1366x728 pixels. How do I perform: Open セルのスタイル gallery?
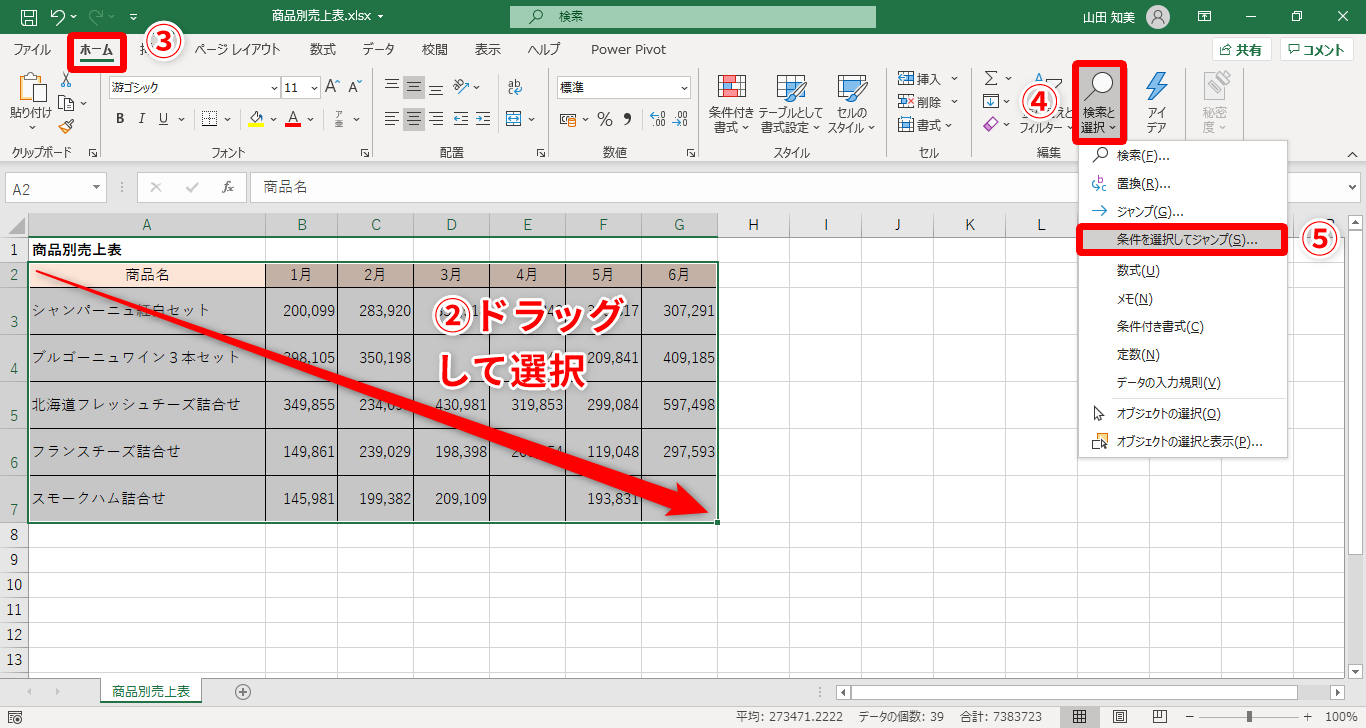[851, 103]
